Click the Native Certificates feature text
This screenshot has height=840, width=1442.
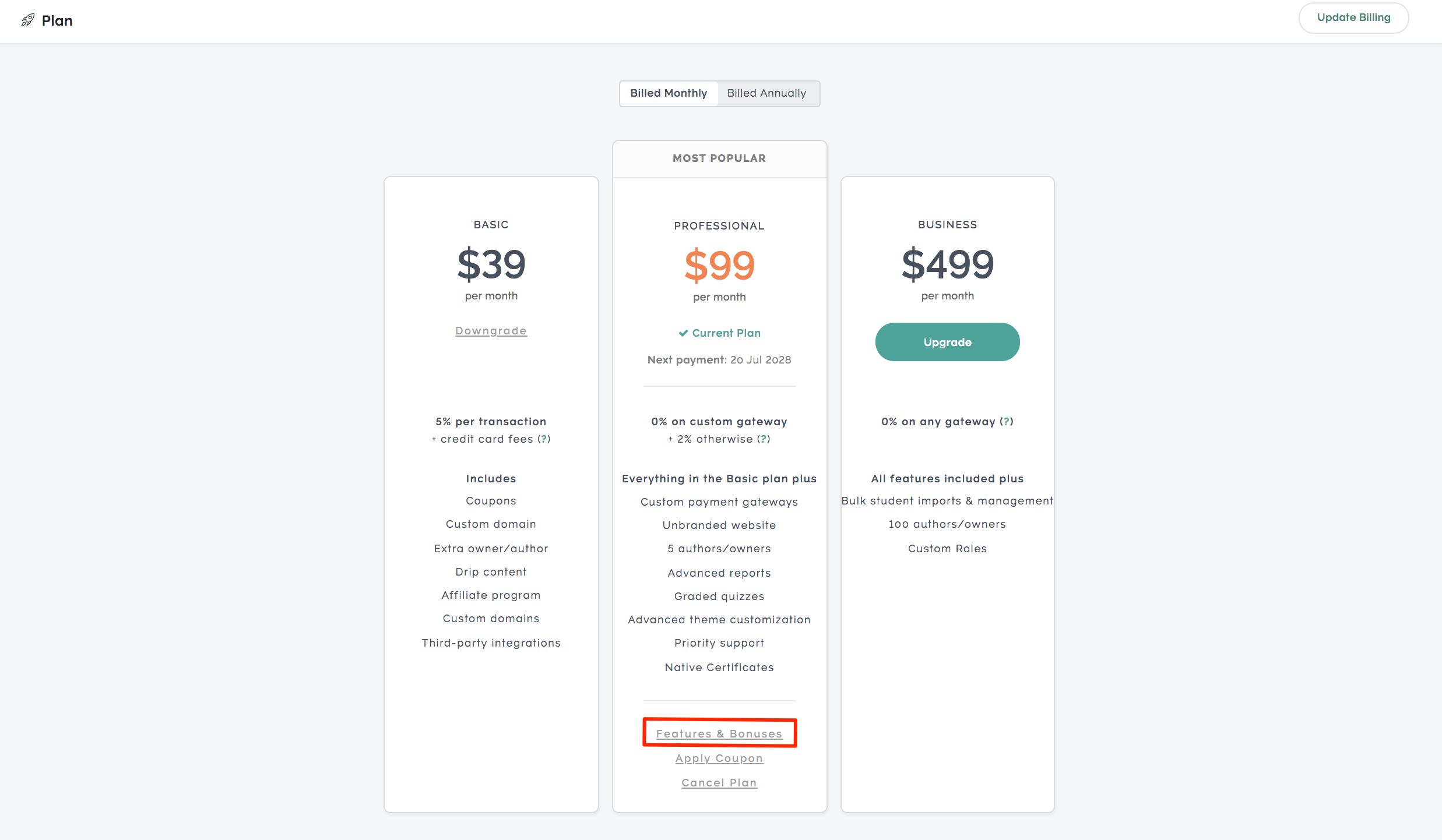719,667
